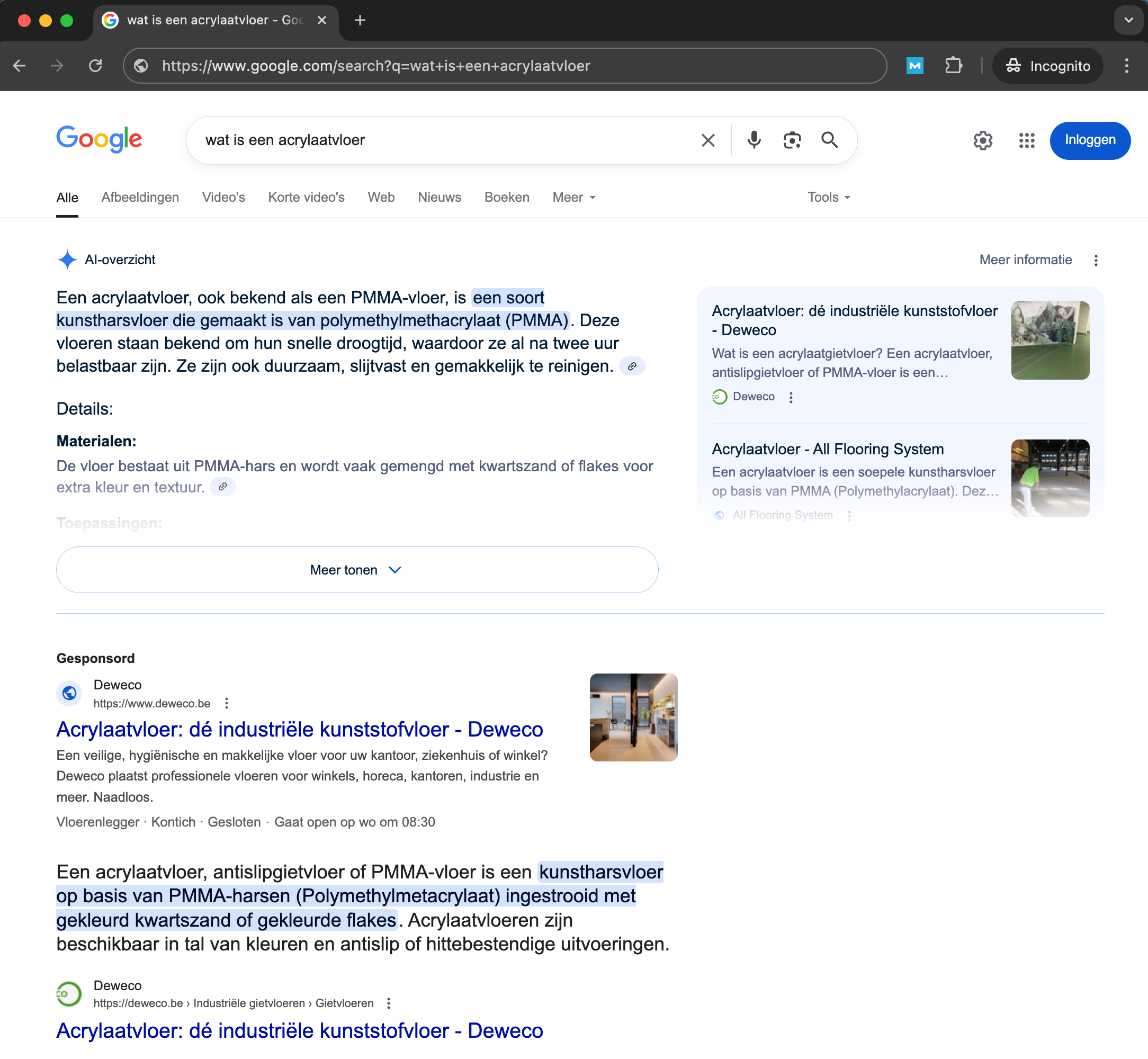Open the Extensions puzzle icon

[953, 66]
